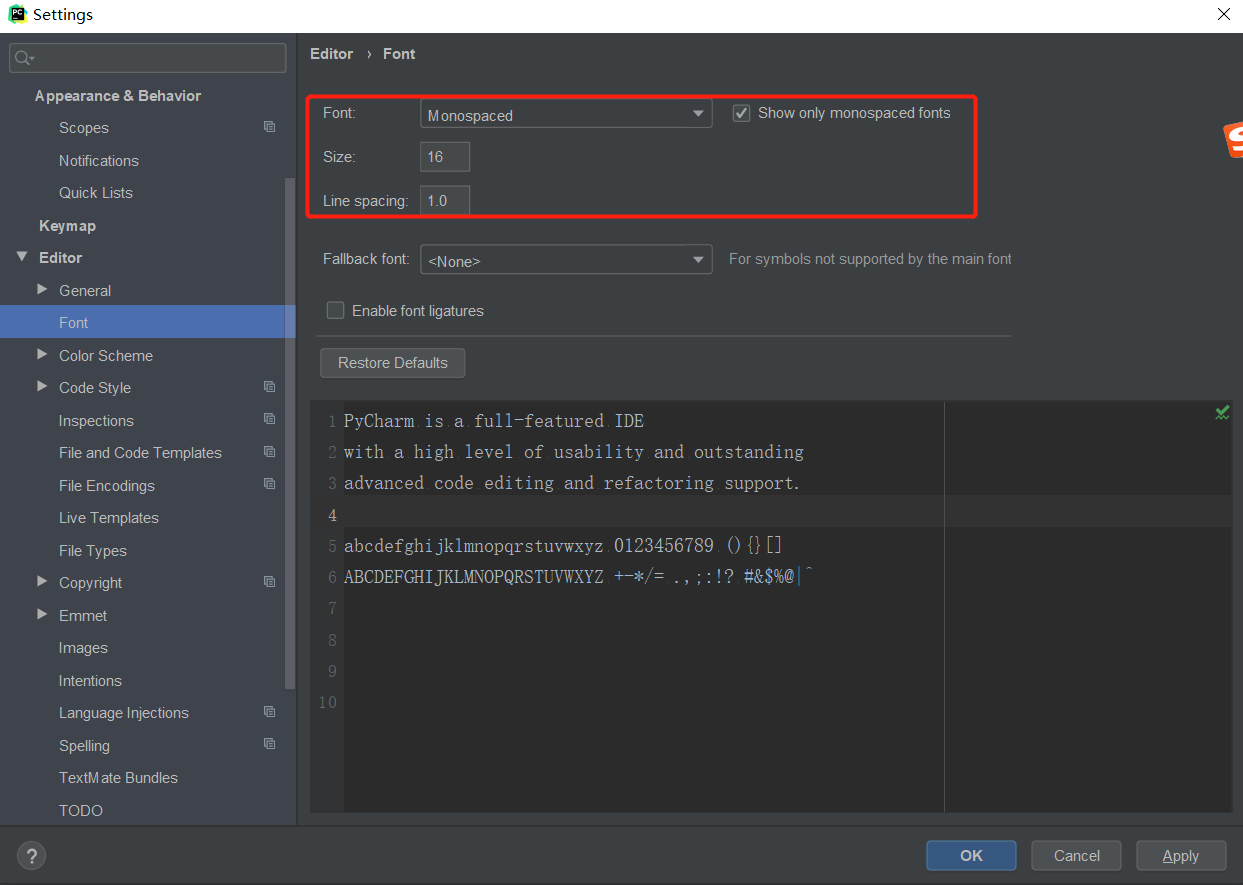This screenshot has height=885, width=1243.
Task: Open help with the question mark button
Action: coord(31,856)
